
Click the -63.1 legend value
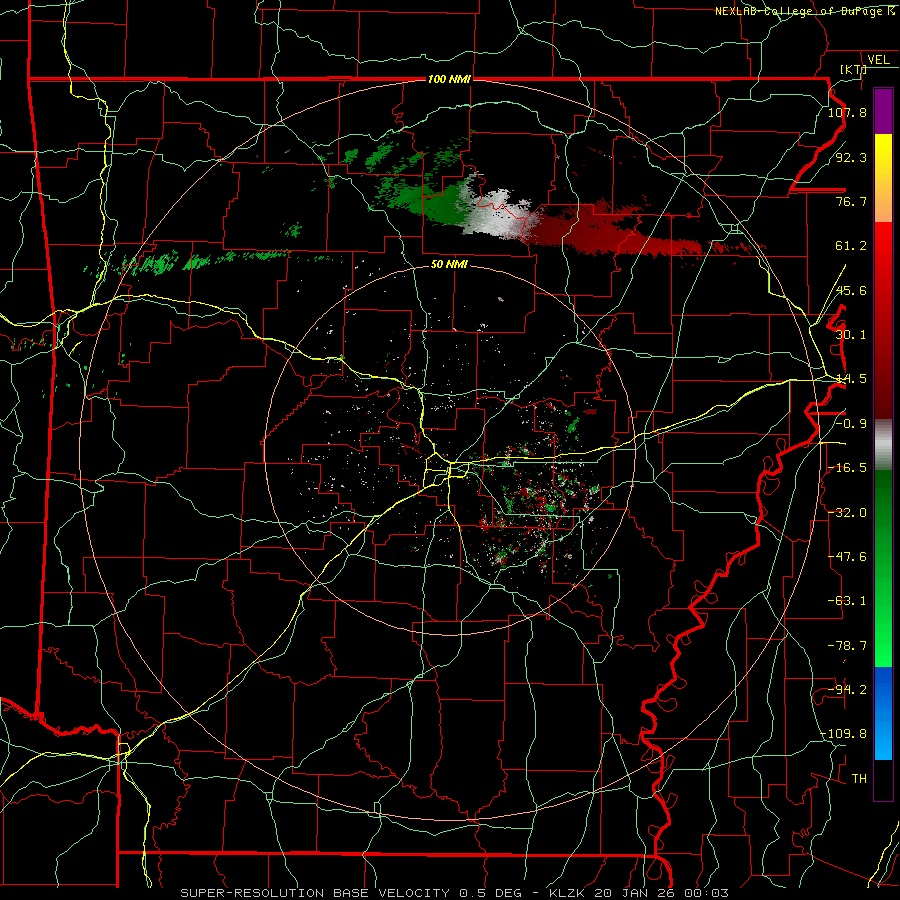pyautogui.click(x=847, y=601)
